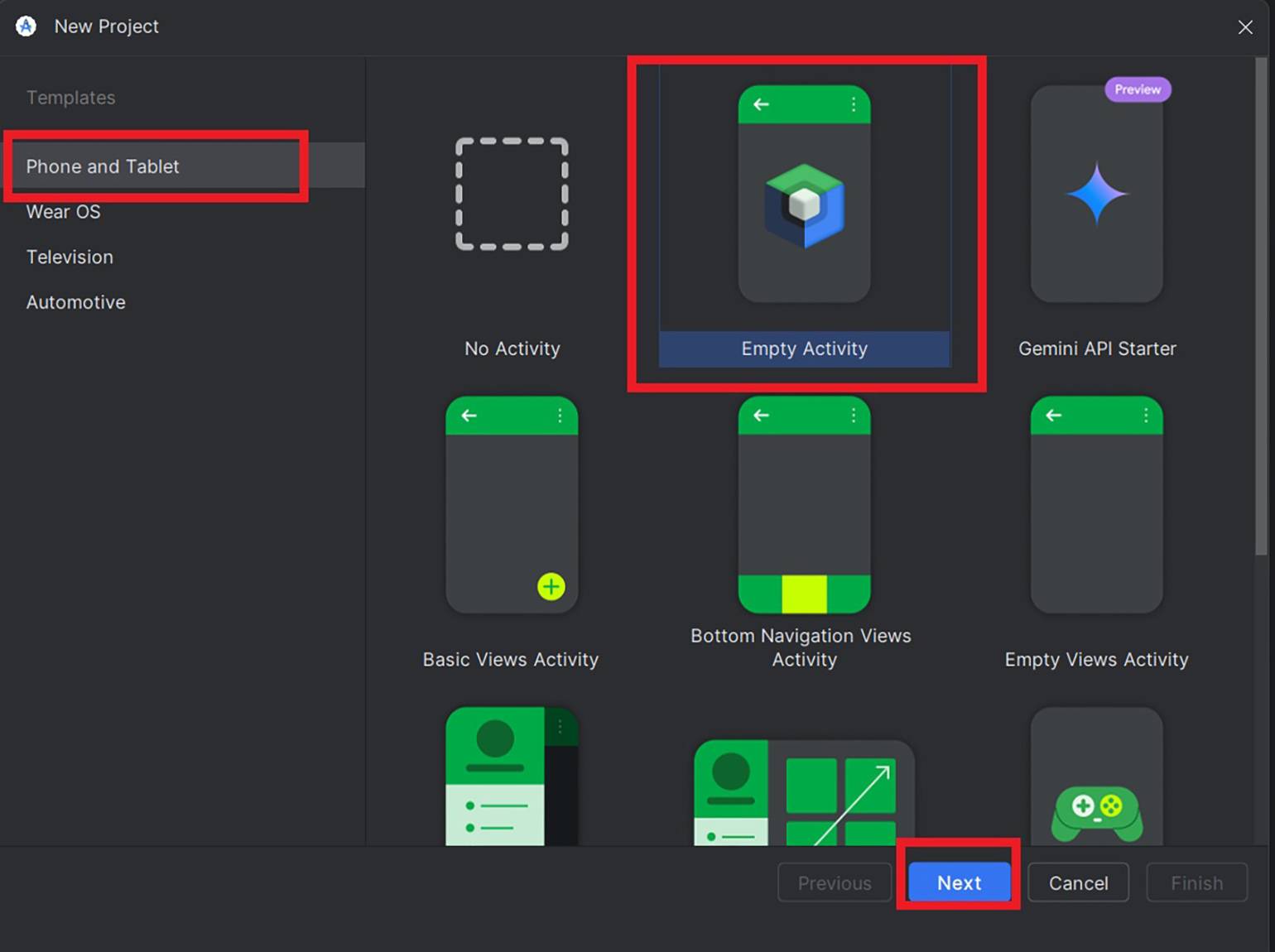Screen dimensions: 1275x952
Task: Click the Bottom Navigation Views Activity label
Action: point(801,647)
